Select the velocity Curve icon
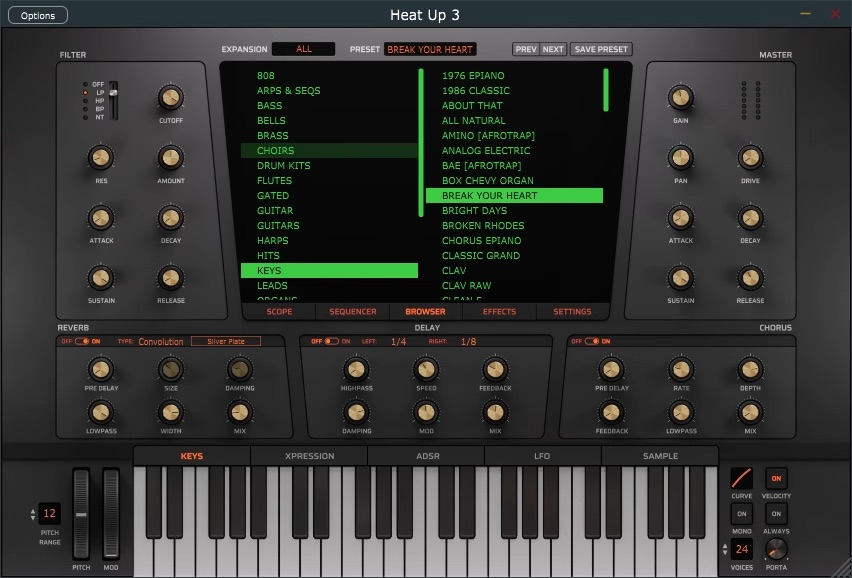 742,478
